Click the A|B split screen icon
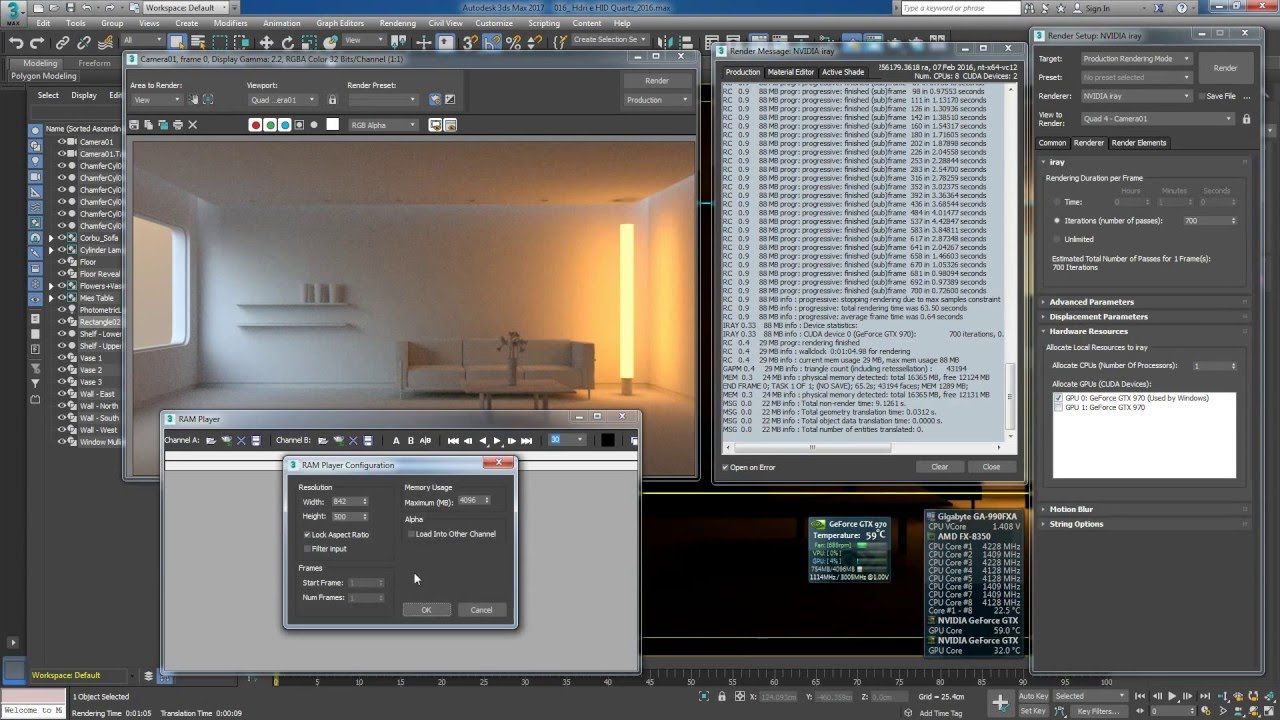 (x=425, y=440)
